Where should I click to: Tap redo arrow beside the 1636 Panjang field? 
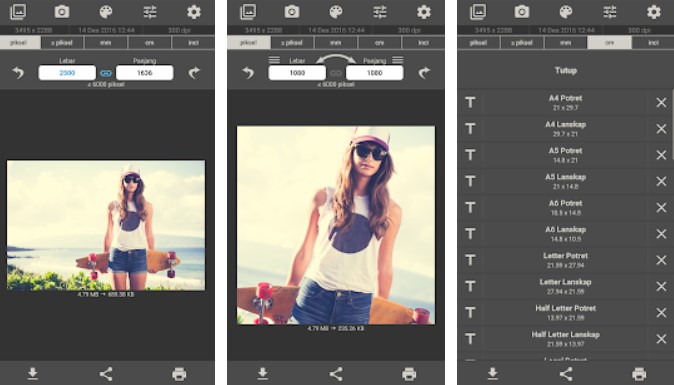pyautogui.click(x=194, y=73)
